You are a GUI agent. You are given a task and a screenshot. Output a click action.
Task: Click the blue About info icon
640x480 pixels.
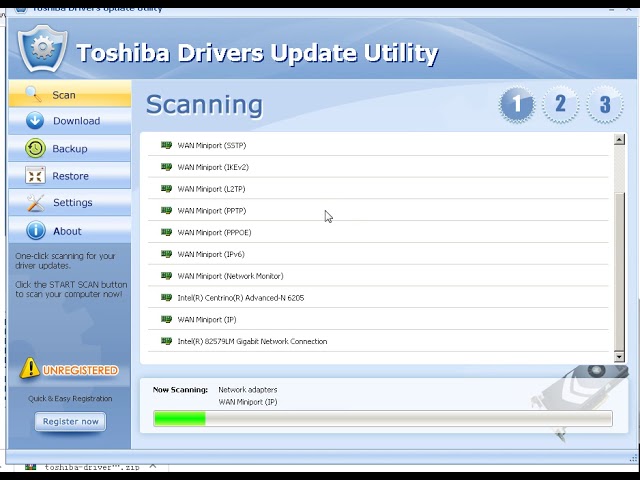[36, 231]
